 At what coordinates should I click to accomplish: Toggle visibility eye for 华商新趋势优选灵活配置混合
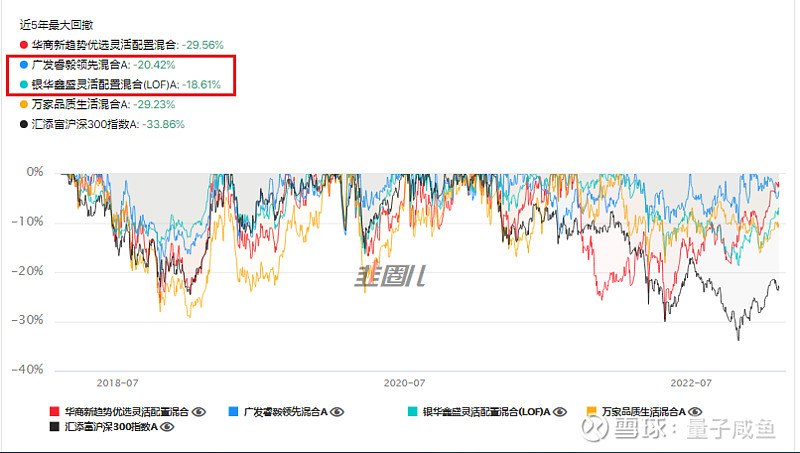pos(198,412)
